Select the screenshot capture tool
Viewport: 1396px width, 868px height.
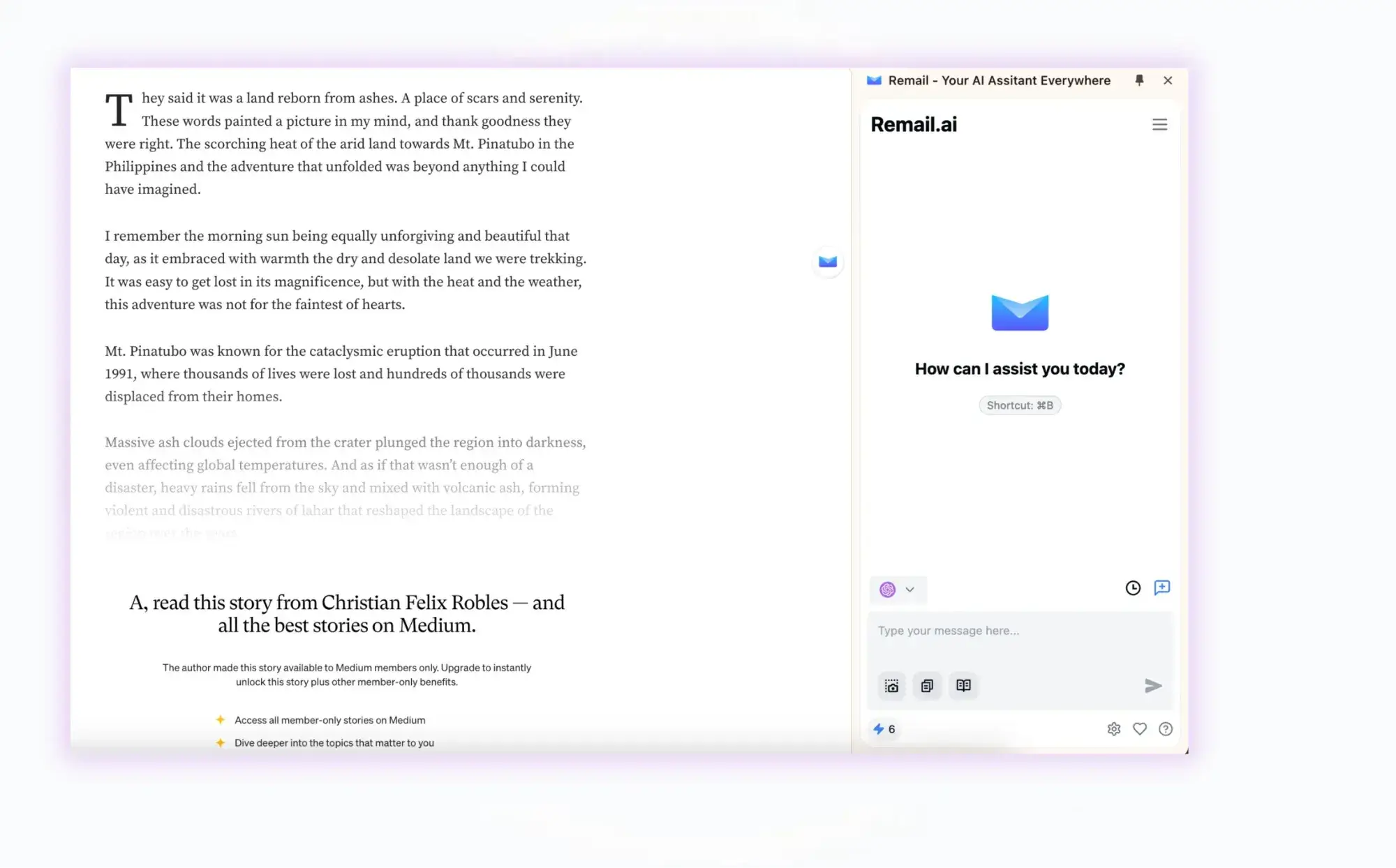[x=891, y=686]
